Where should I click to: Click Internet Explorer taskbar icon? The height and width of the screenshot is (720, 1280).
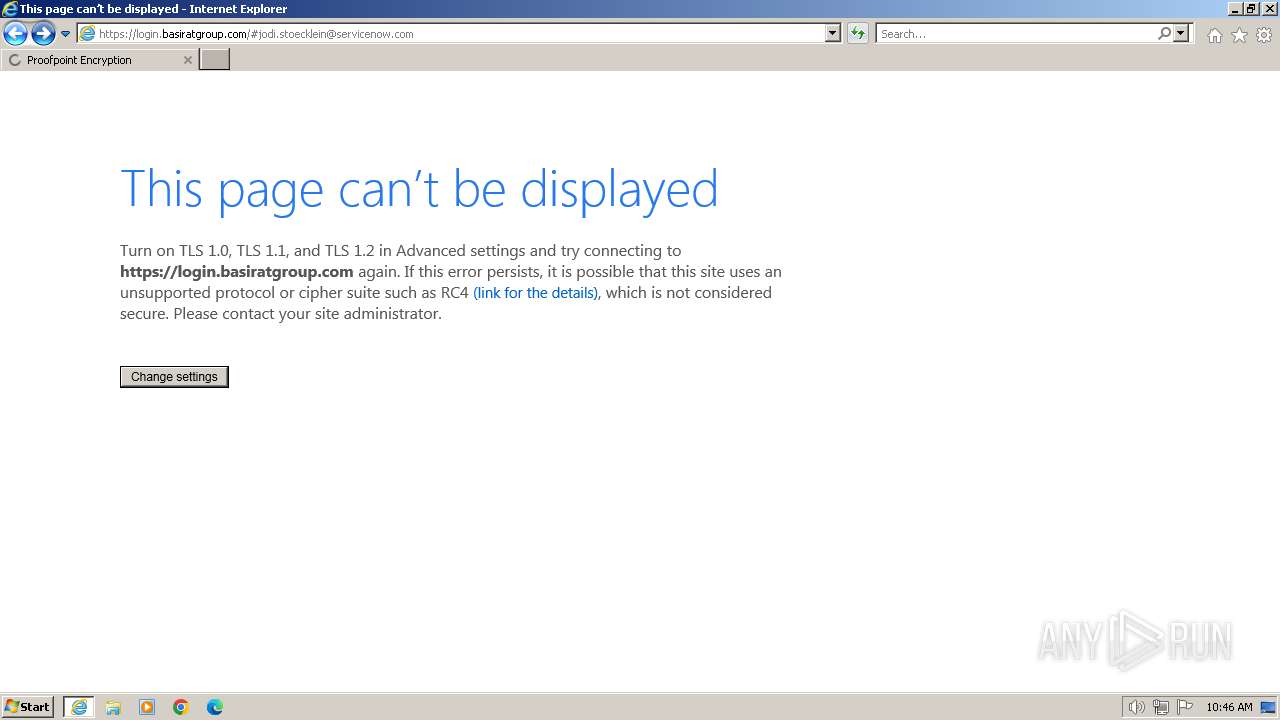click(x=79, y=707)
